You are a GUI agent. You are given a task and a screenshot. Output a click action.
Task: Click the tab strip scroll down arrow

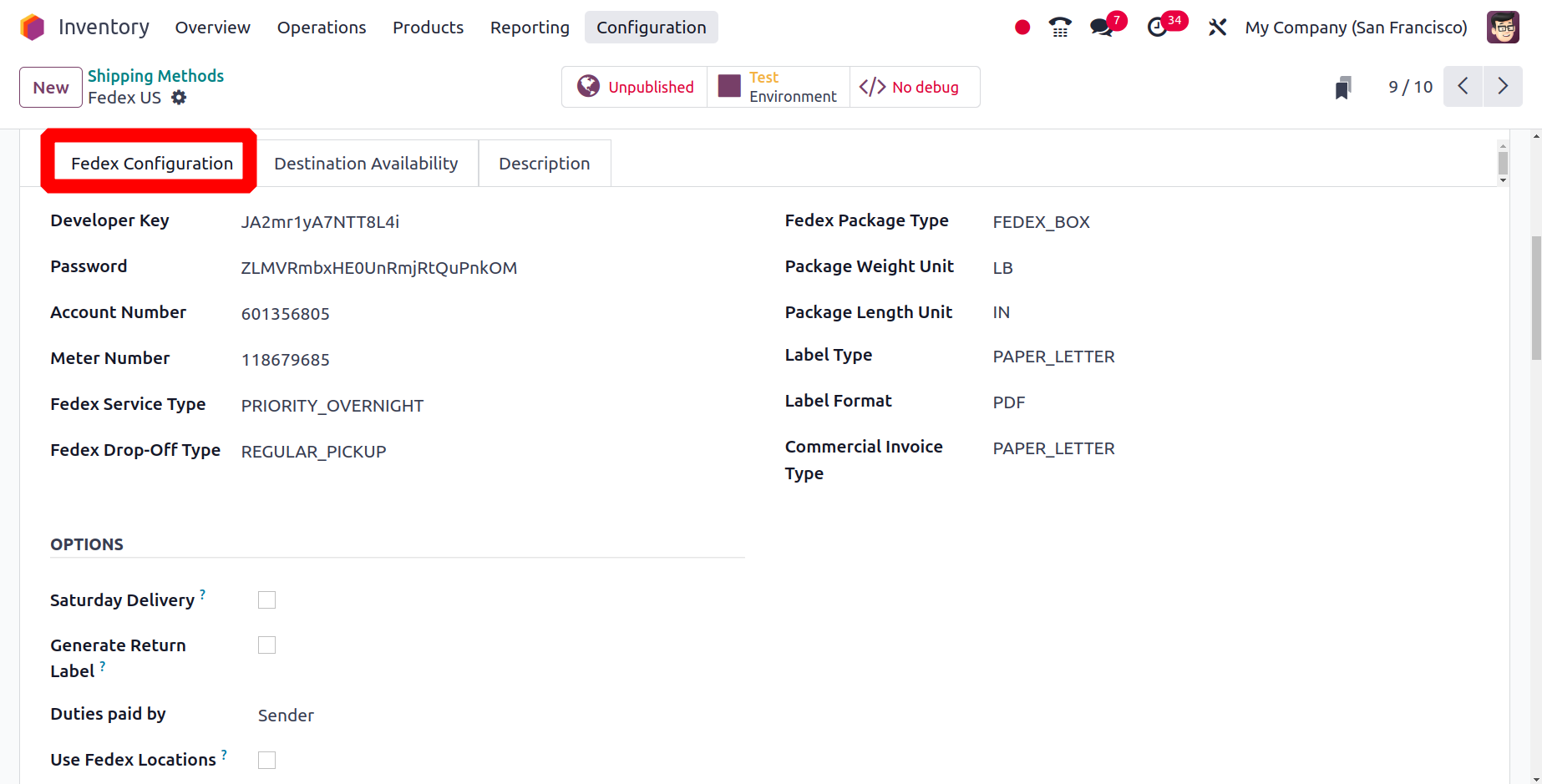[x=1503, y=180]
